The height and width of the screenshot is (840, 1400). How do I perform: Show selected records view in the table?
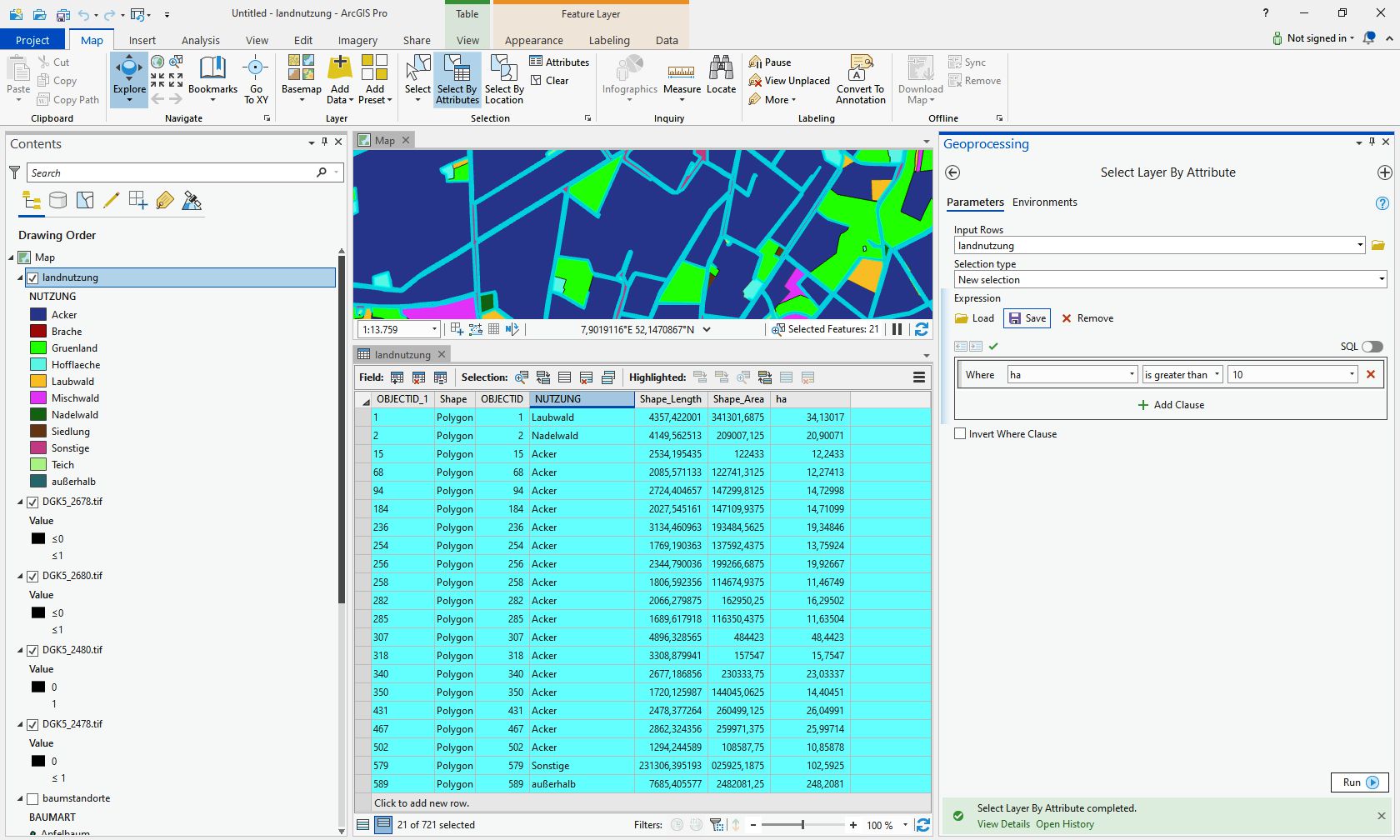pos(383,825)
